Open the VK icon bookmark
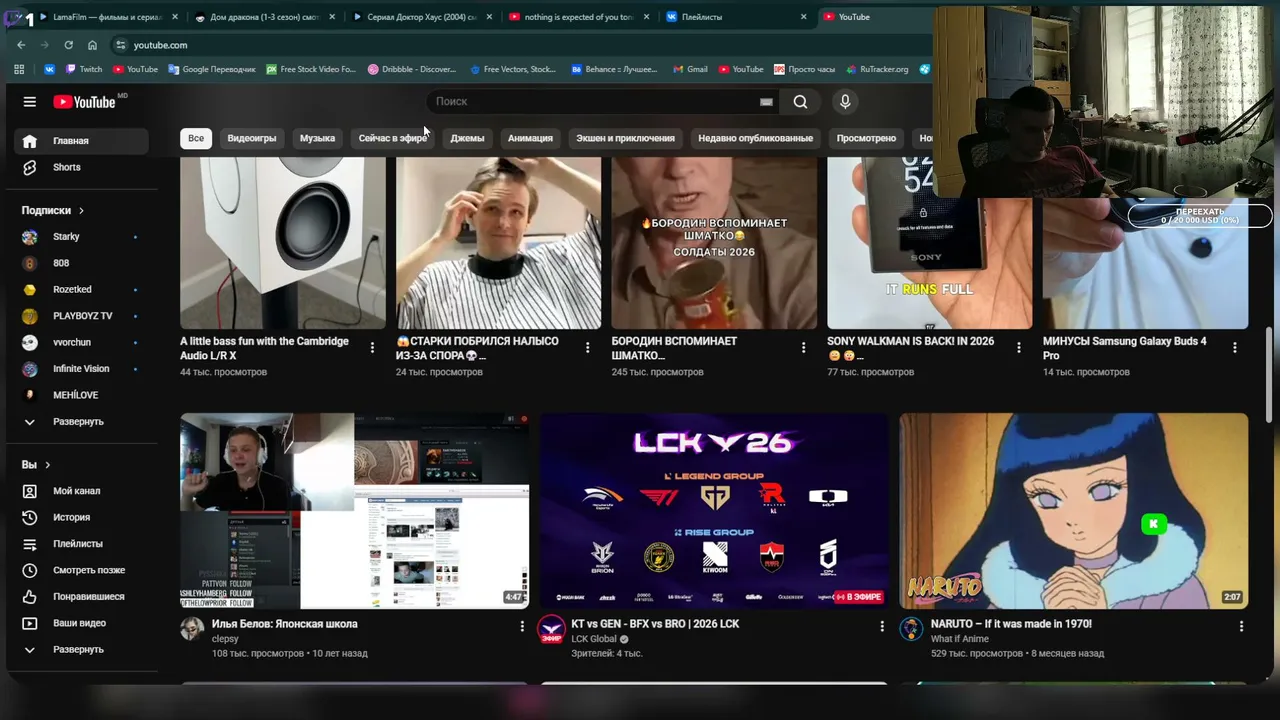This screenshot has width=1280, height=720. 50,69
